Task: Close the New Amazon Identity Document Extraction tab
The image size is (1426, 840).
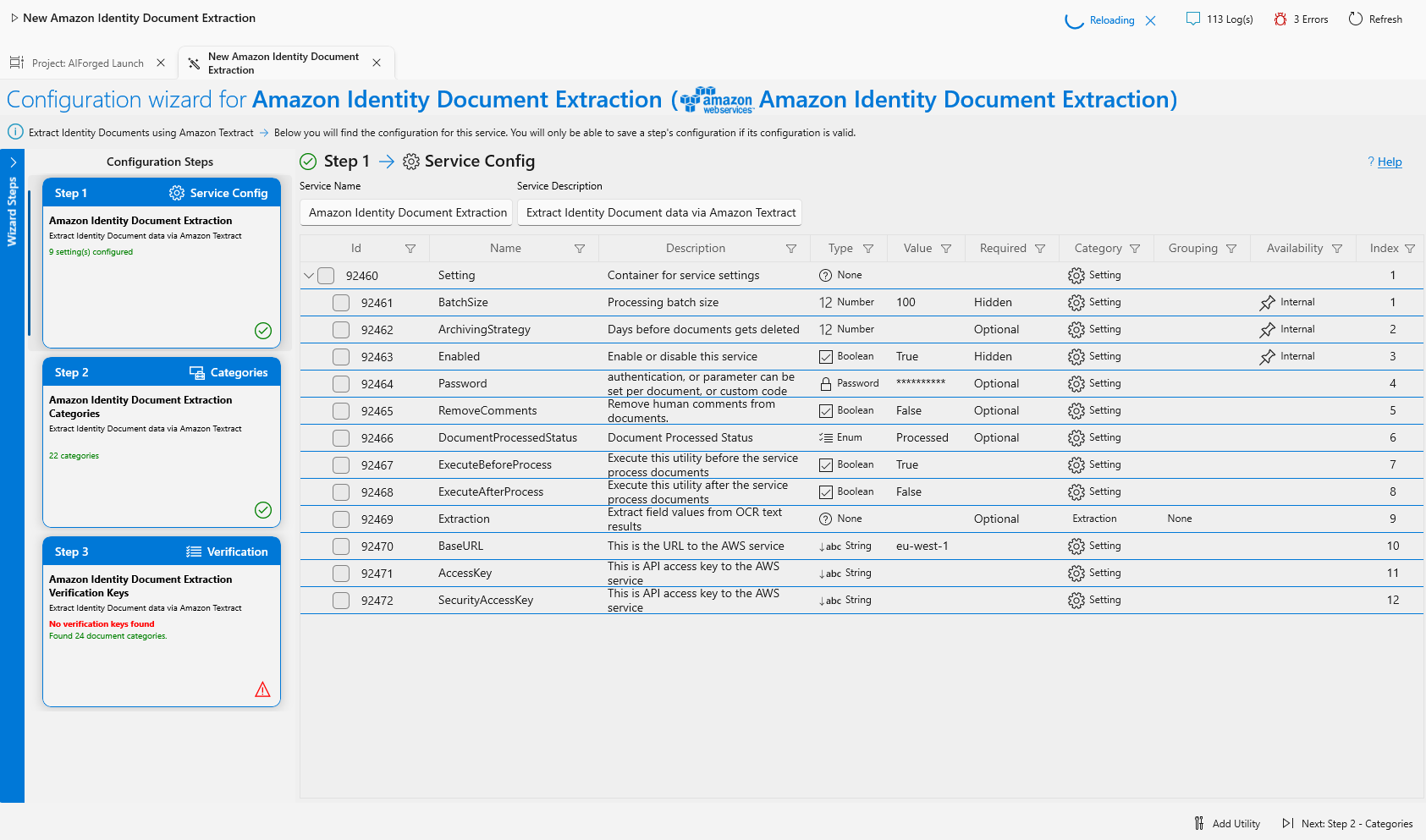Action: [x=377, y=63]
